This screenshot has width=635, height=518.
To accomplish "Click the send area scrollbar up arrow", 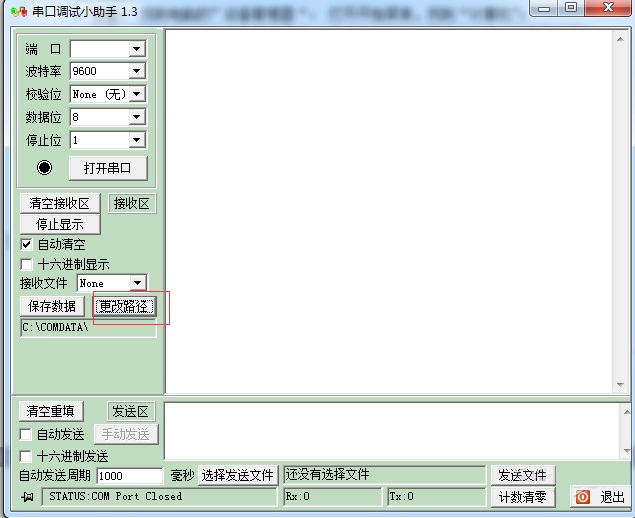I will 626,412.
